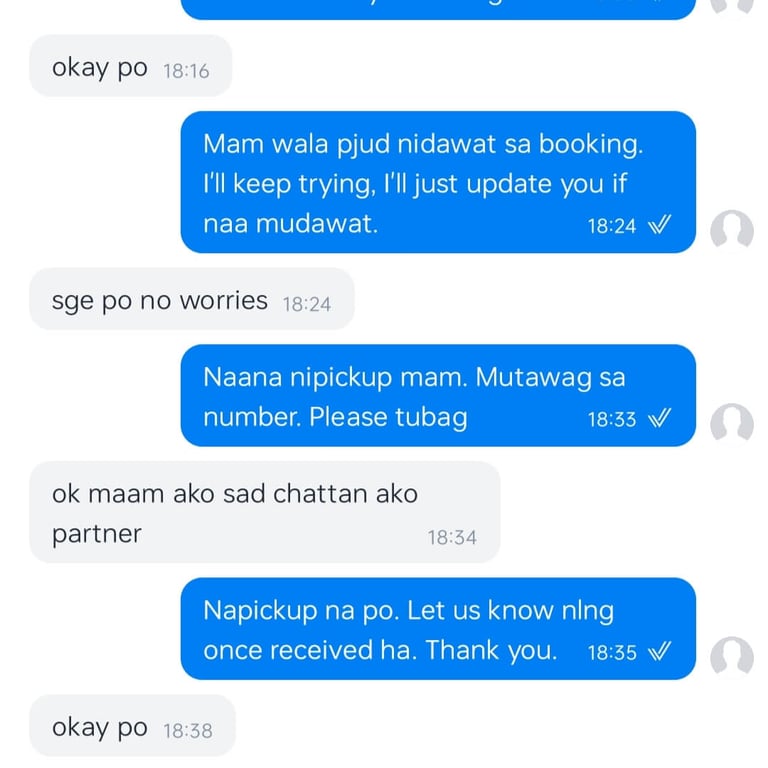Tap the 18:38 timestamp at bottom

(x=188, y=731)
